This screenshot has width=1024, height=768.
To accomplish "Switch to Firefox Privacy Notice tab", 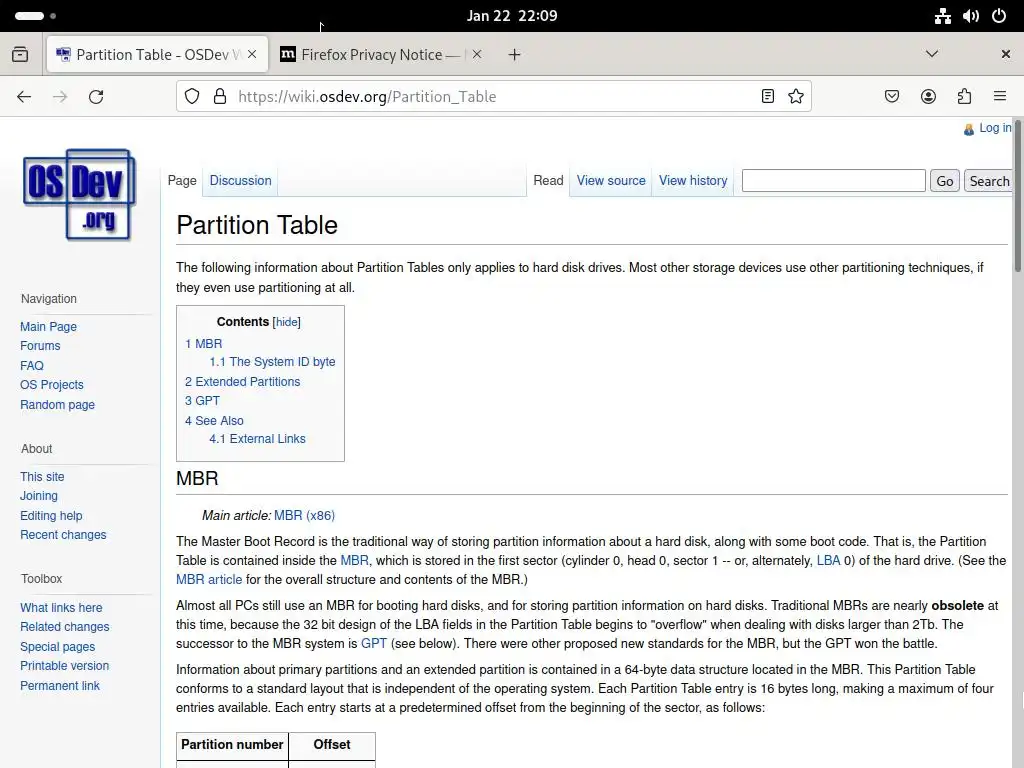I will click(381, 55).
